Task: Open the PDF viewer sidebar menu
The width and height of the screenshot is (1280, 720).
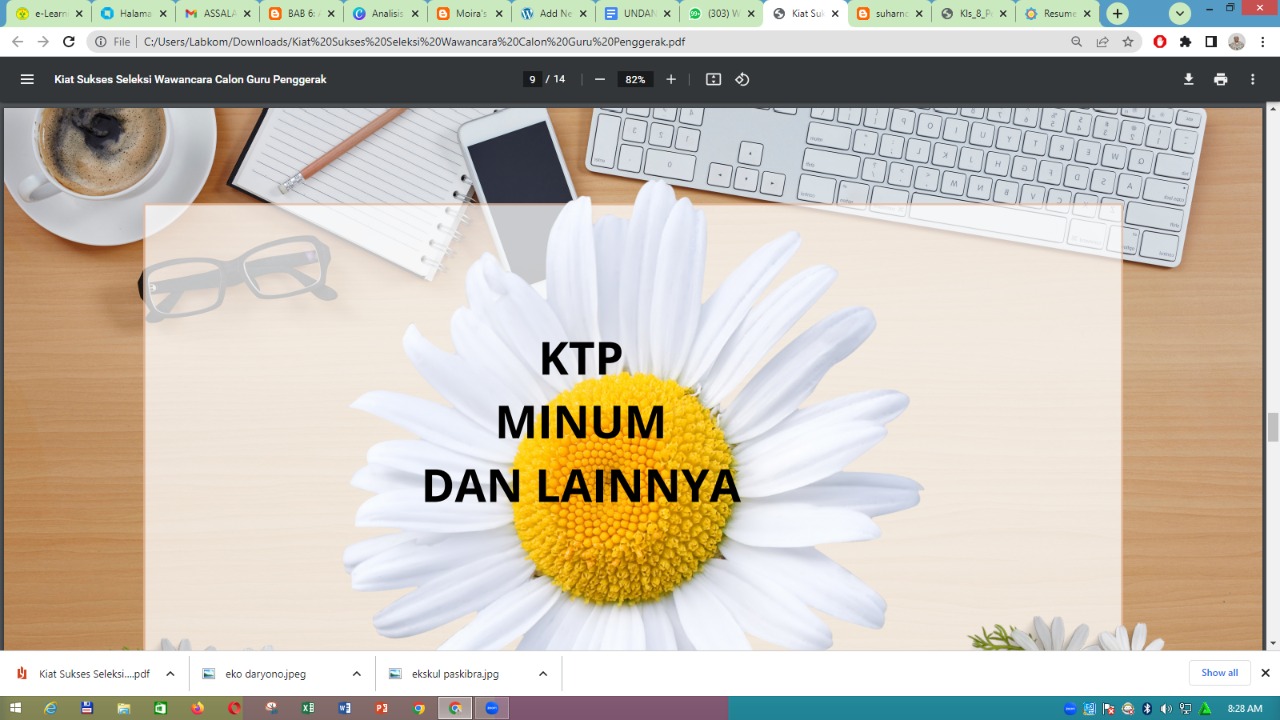Action: tap(27, 79)
